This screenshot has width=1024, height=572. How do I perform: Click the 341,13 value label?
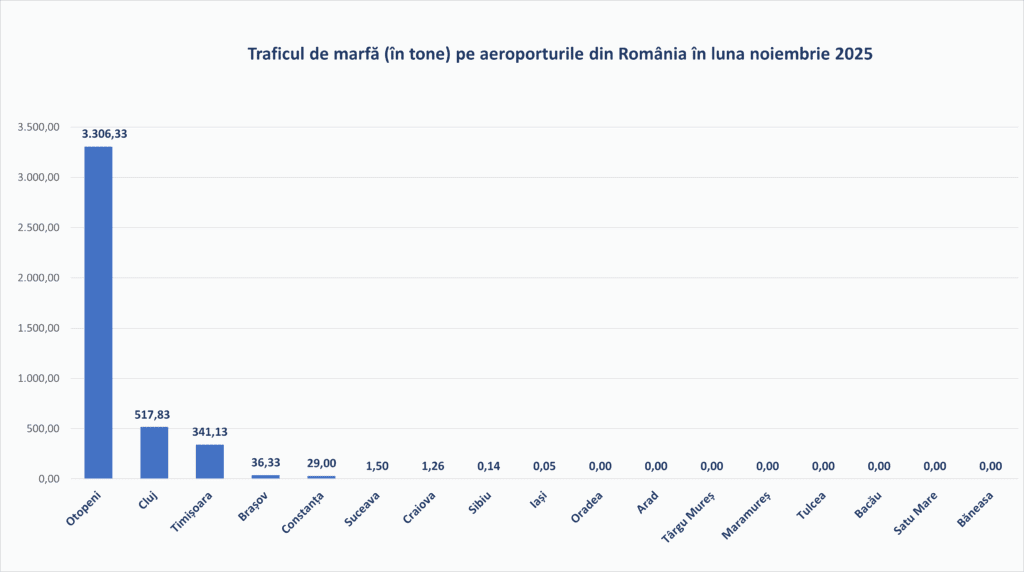[x=210, y=432]
